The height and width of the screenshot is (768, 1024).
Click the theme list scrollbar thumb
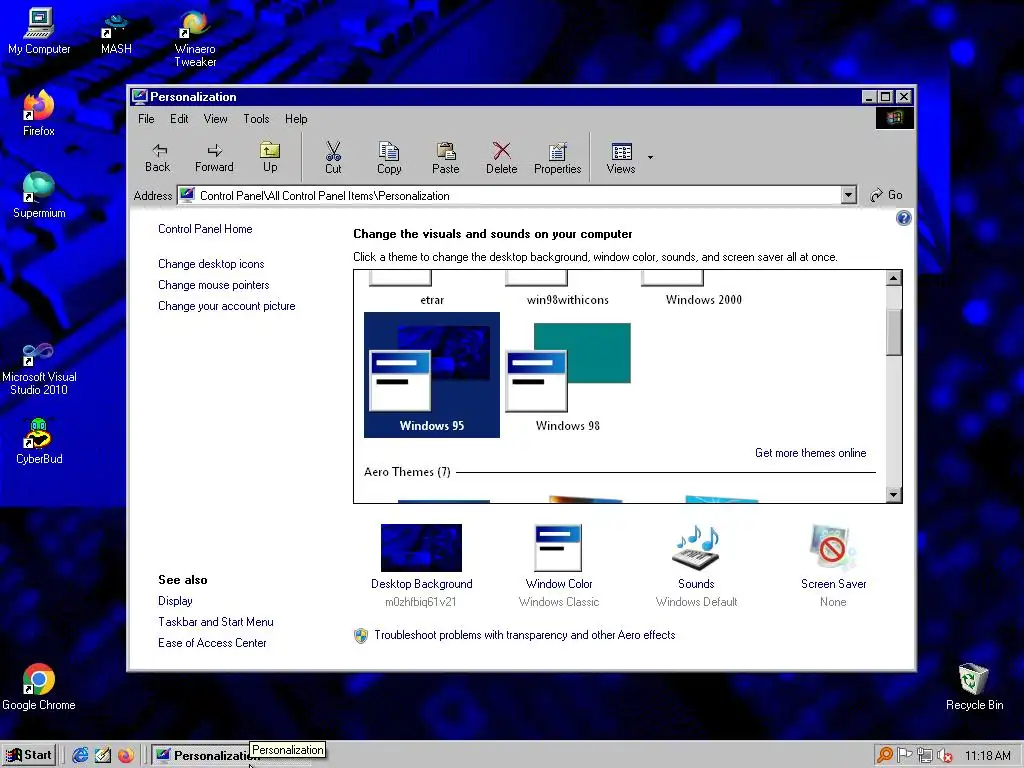point(894,332)
